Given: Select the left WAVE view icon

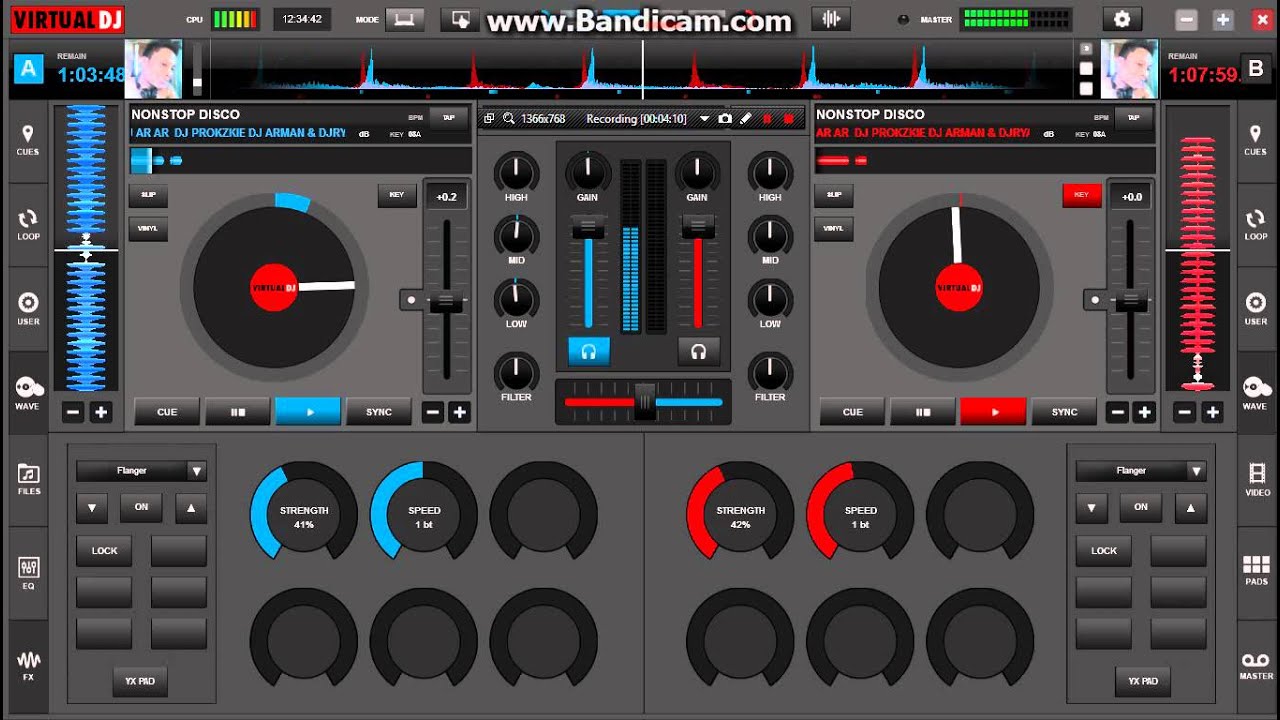Looking at the screenshot, I should pos(27,394).
